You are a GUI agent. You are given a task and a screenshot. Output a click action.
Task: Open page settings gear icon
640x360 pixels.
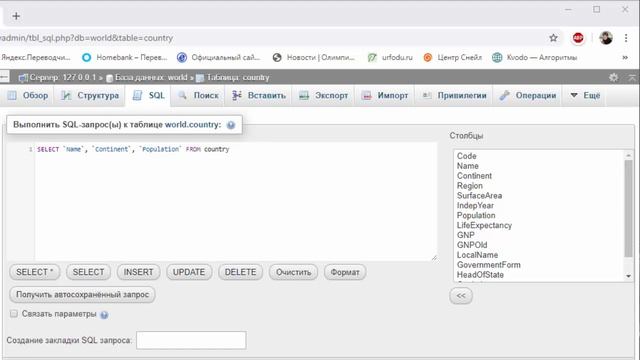click(x=613, y=78)
